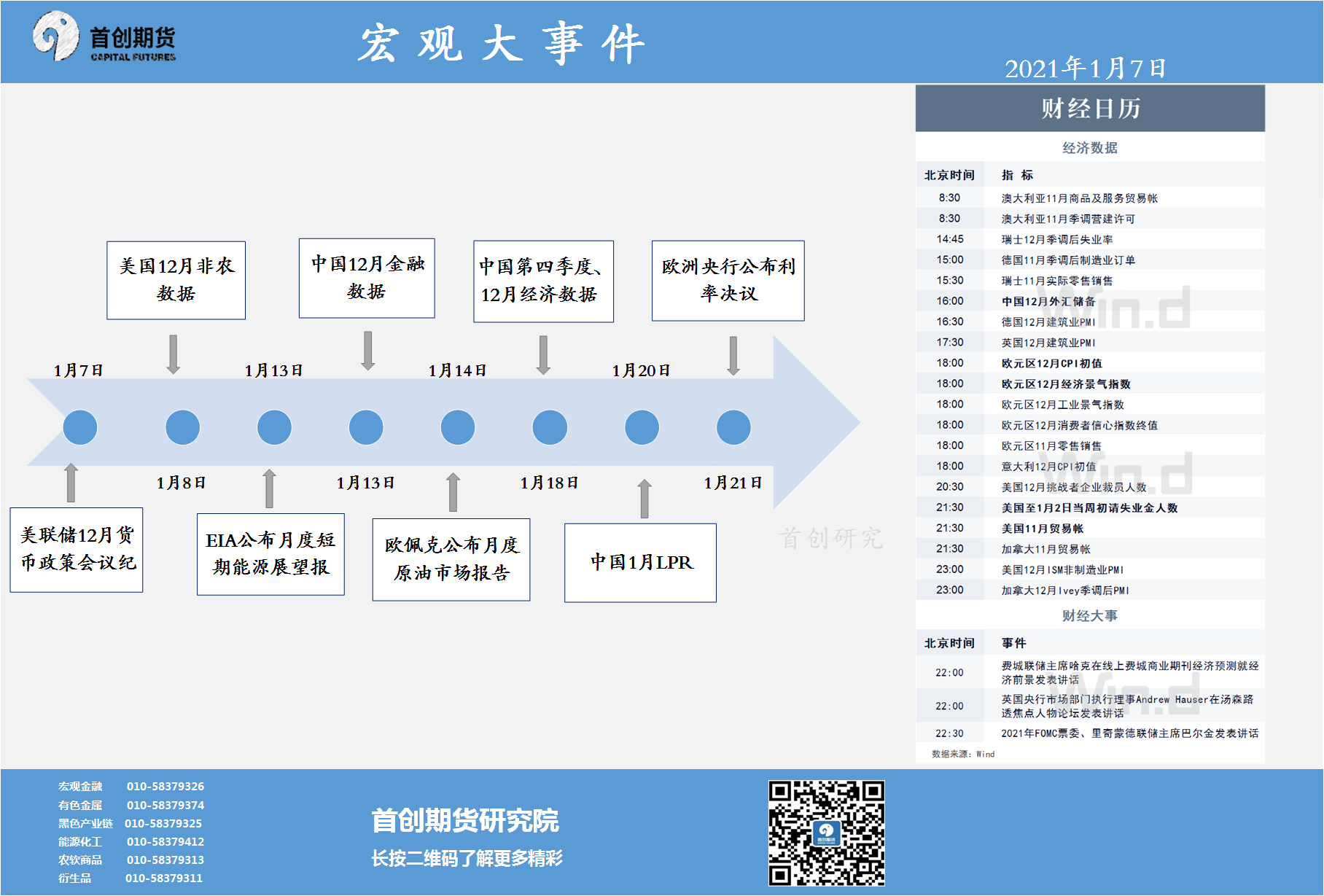
Task: Select the 里奇蒙德联储主席巴尔金 speech event
Action: tap(1090, 733)
